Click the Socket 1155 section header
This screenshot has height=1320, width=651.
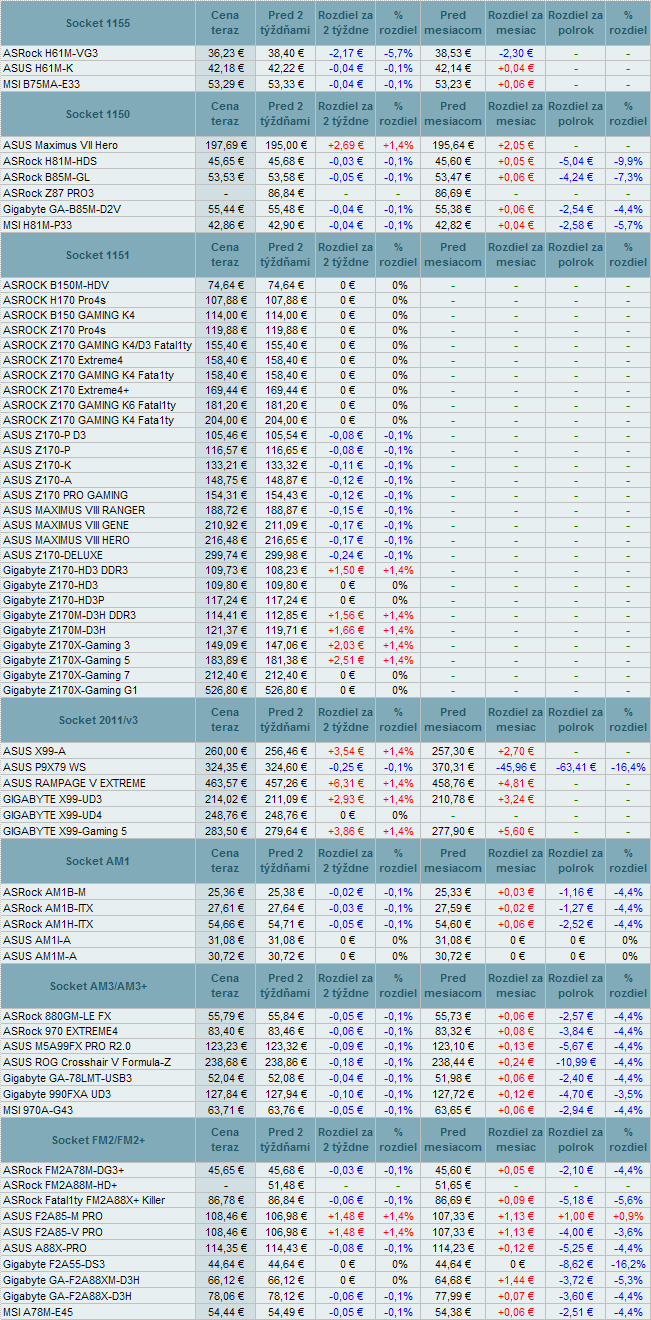click(97, 22)
